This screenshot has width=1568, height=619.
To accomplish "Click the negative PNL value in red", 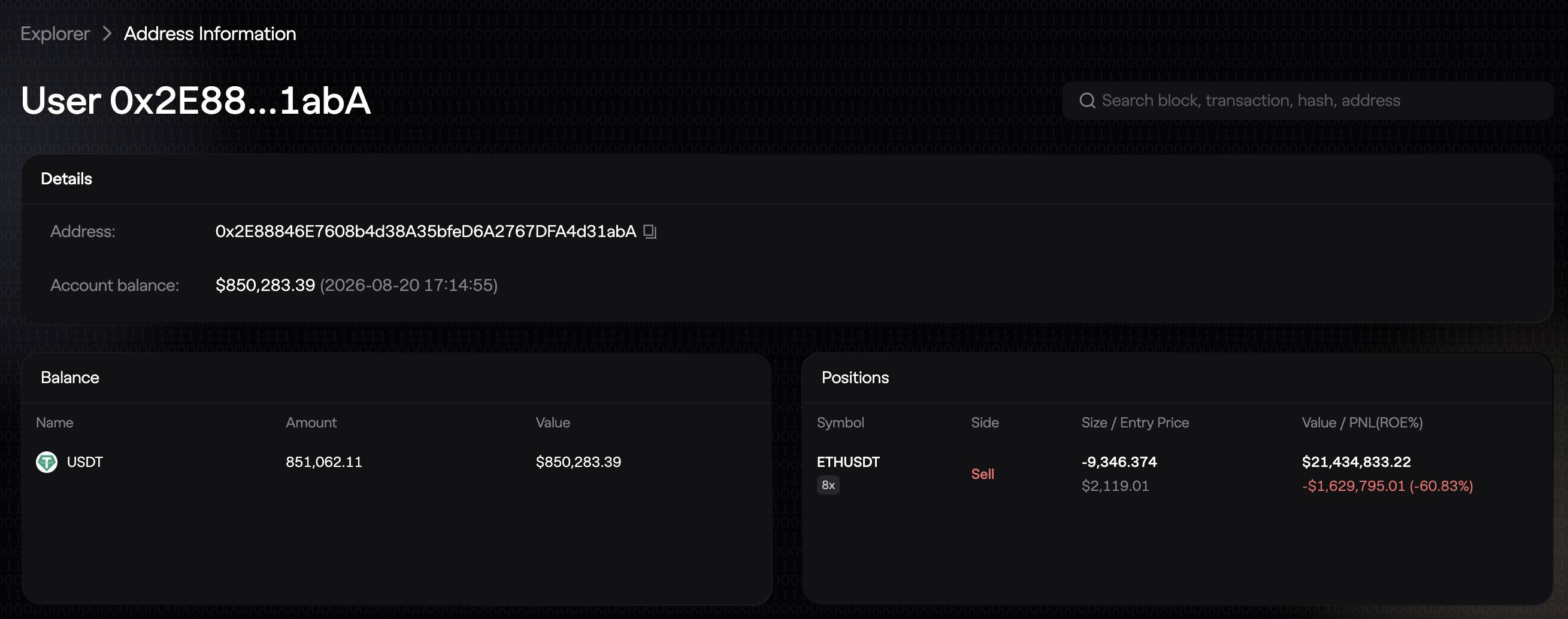I will [1387, 486].
